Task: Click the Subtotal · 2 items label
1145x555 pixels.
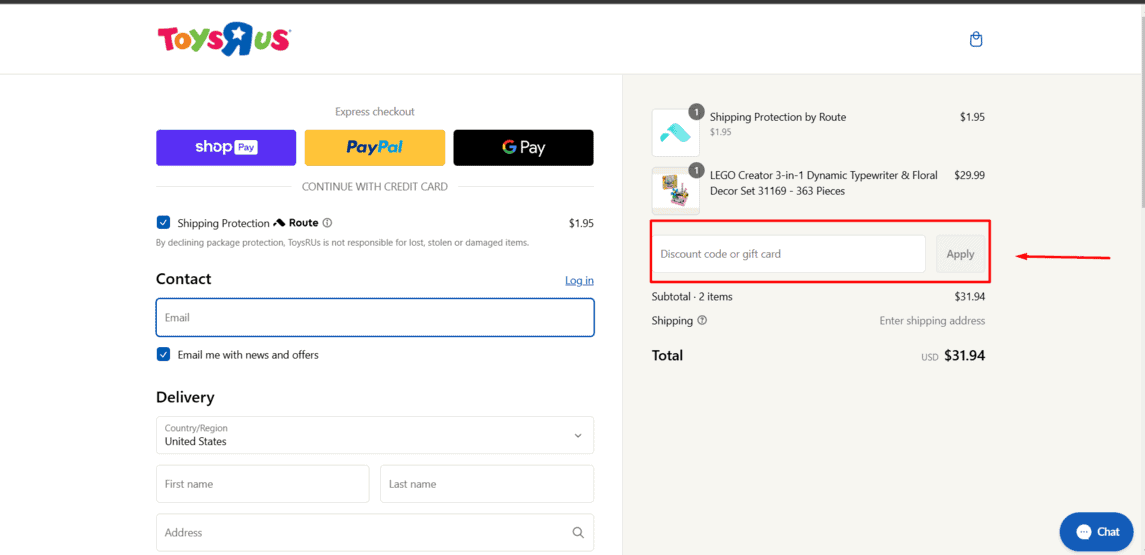Action: [x=692, y=296]
